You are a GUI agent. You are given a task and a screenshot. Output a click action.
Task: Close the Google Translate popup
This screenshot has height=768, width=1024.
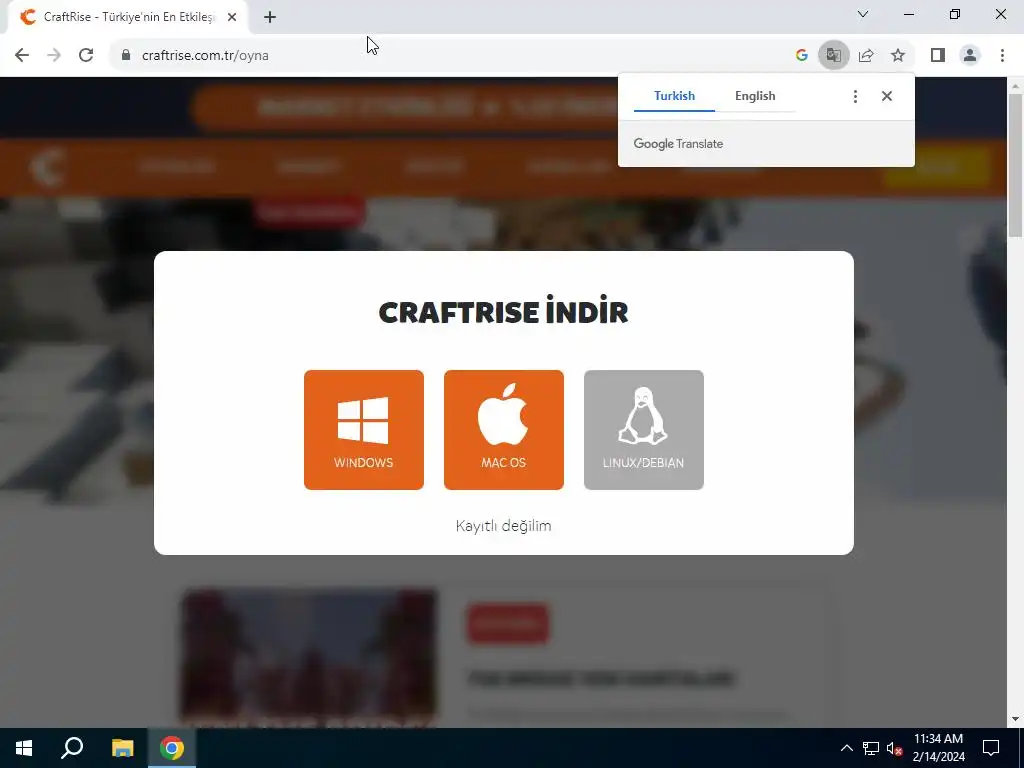(886, 97)
